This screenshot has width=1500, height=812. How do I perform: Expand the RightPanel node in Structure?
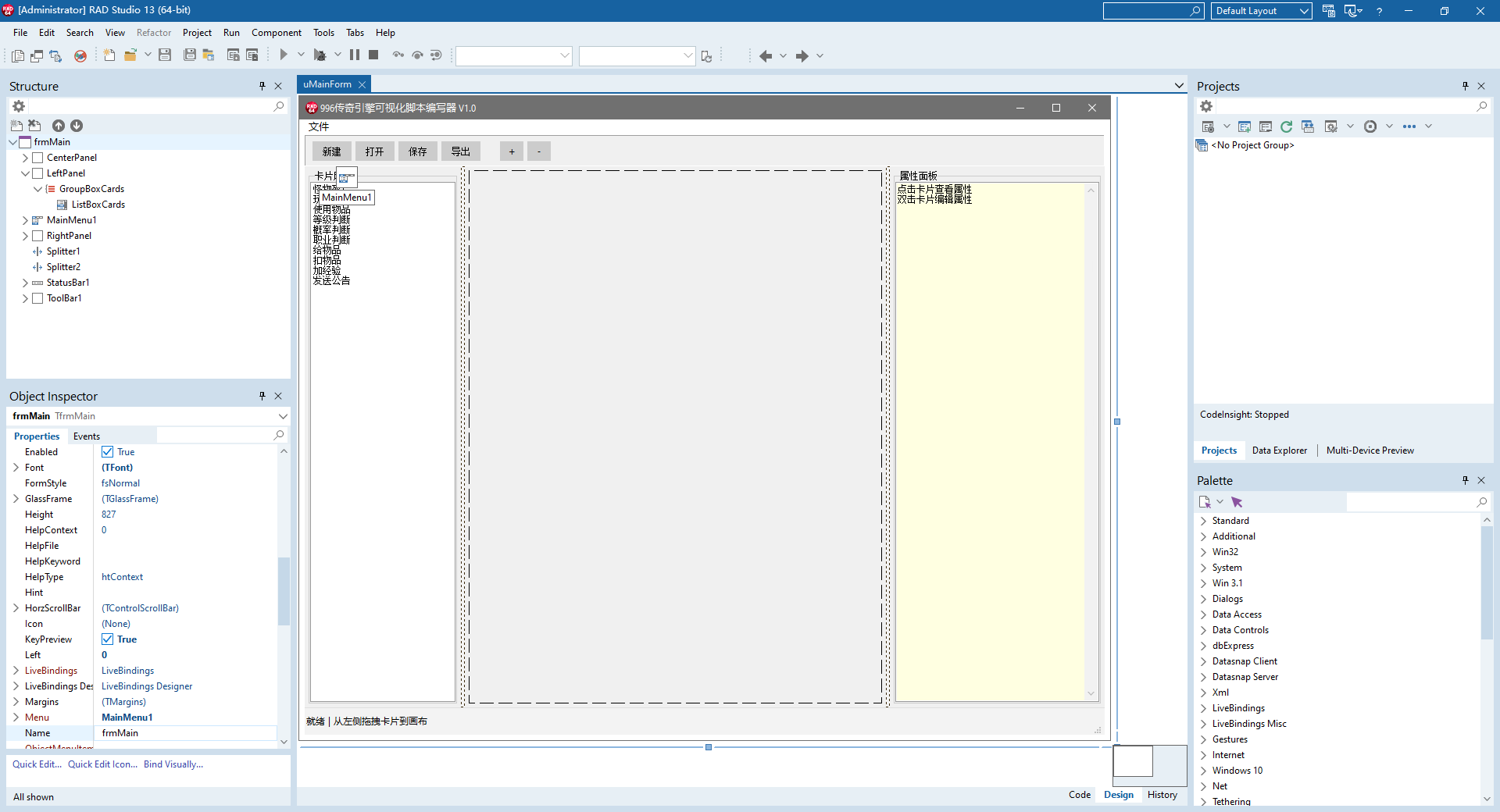[x=25, y=236]
